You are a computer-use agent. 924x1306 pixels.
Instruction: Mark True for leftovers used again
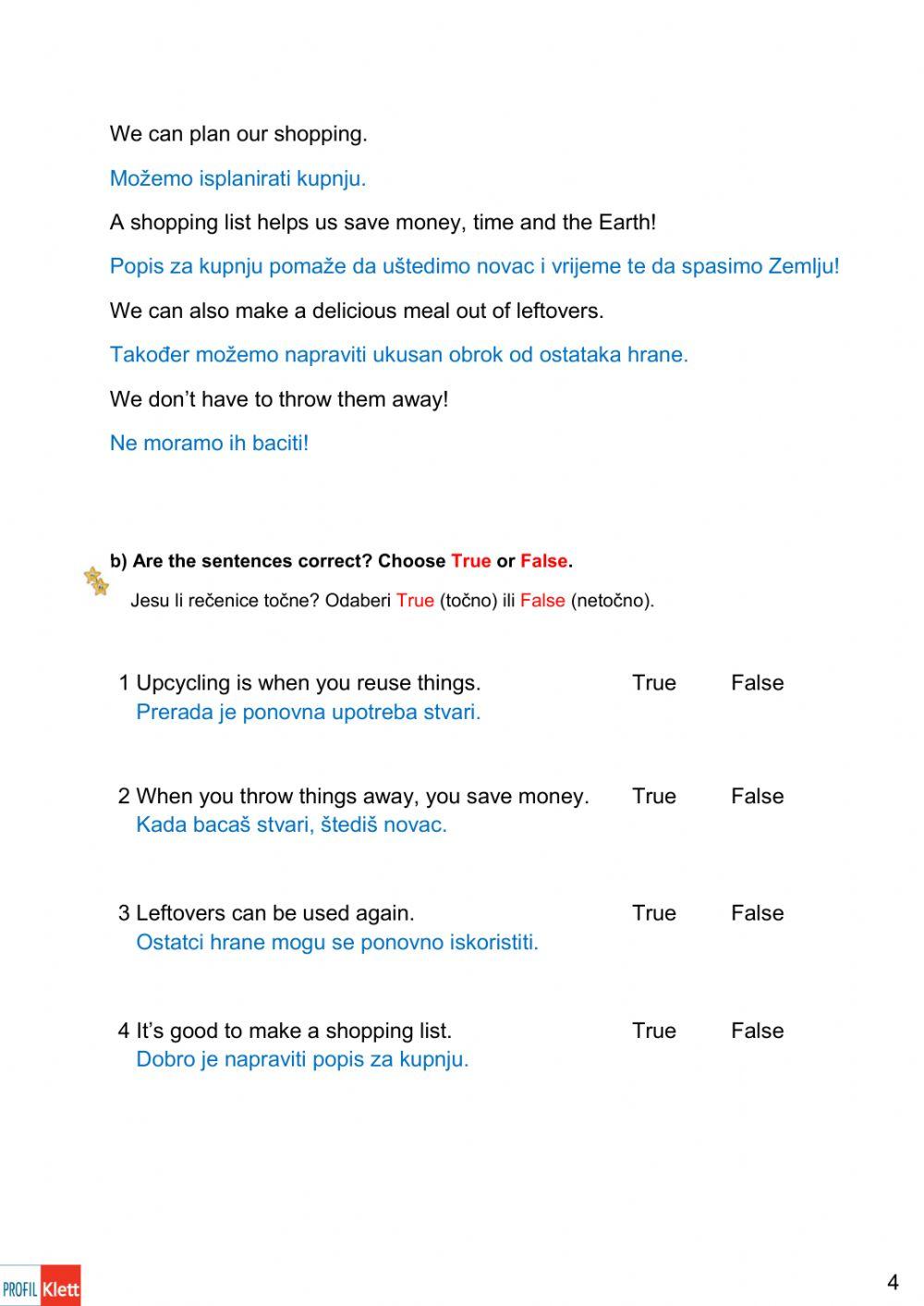point(653,913)
